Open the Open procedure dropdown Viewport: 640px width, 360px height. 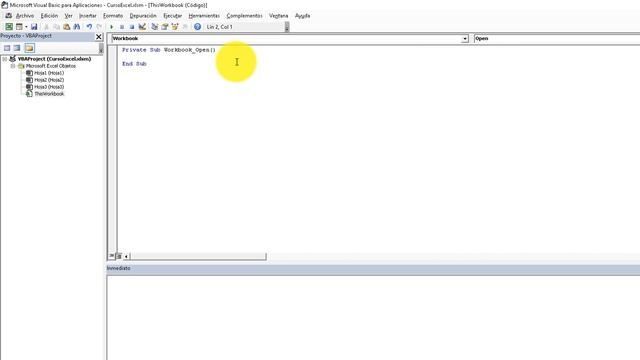coord(557,39)
